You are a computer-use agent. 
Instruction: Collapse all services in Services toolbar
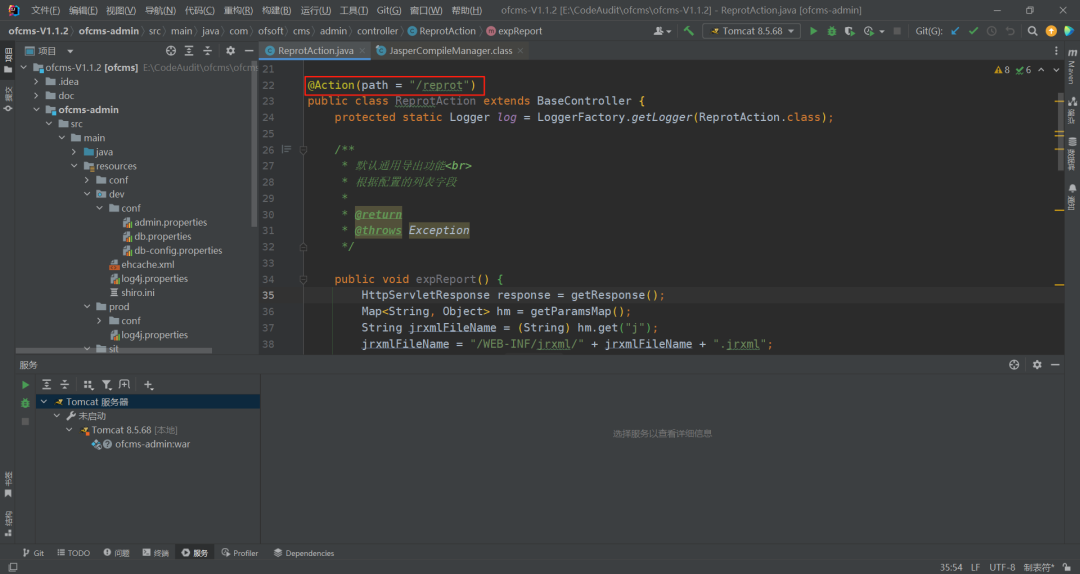click(65, 385)
